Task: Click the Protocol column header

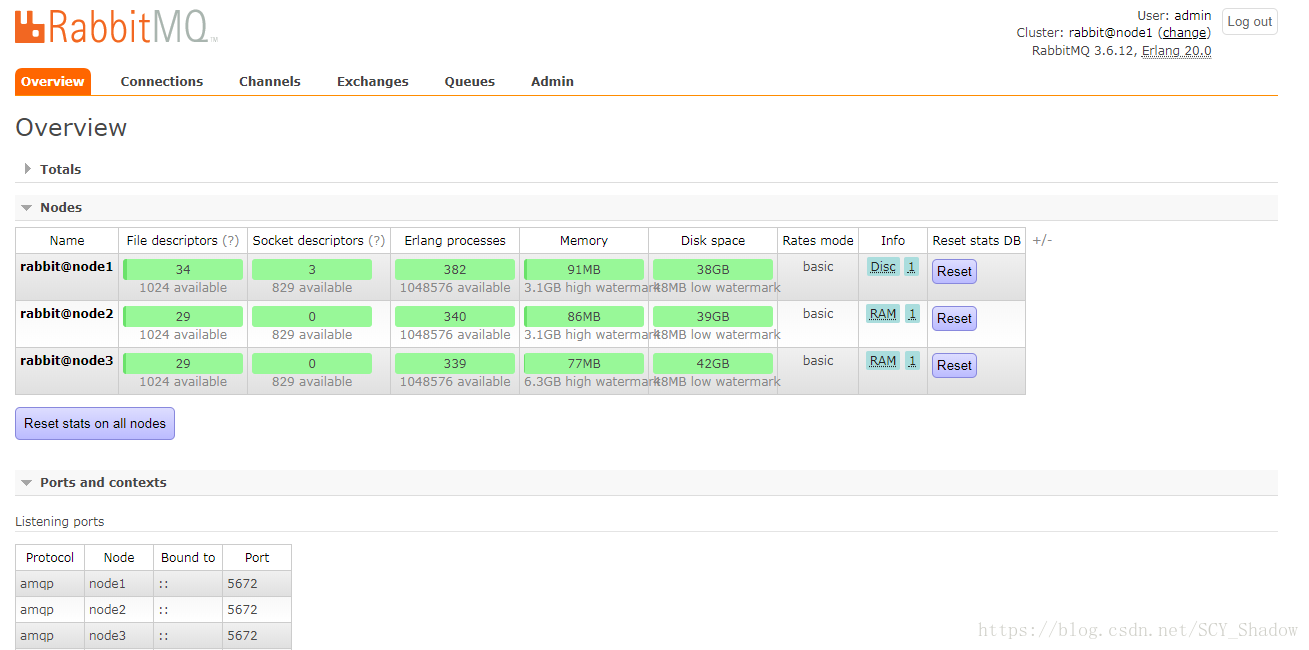Action: click(50, 558)
